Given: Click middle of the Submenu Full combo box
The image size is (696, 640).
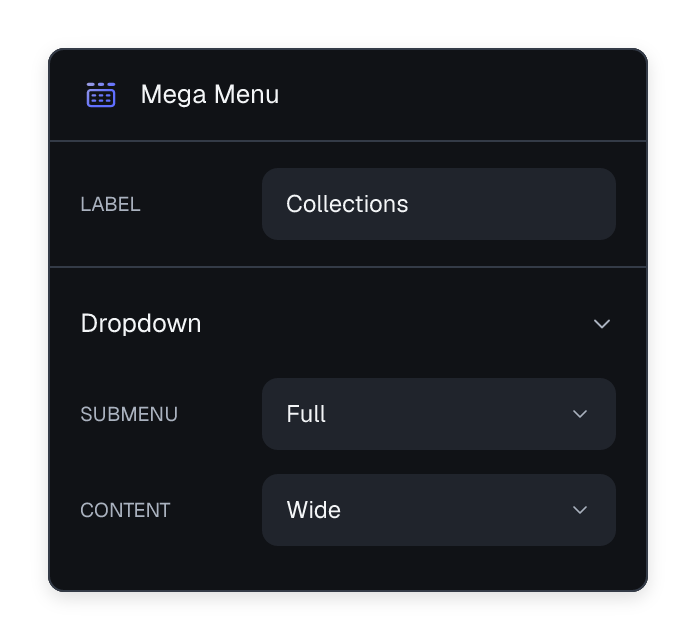Looking at the screenshot, I should click(x=439, y=414).
